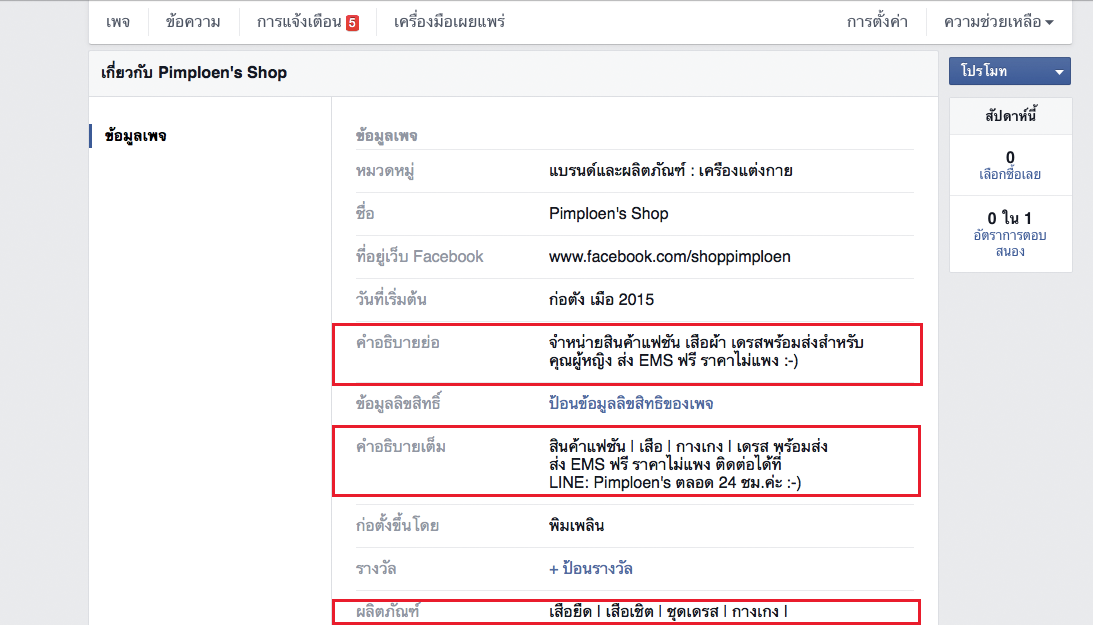Switch to the ข้อความ tab
This screenshot has width=1093, height=625.
pyautogui.click(x=193, y=22)
